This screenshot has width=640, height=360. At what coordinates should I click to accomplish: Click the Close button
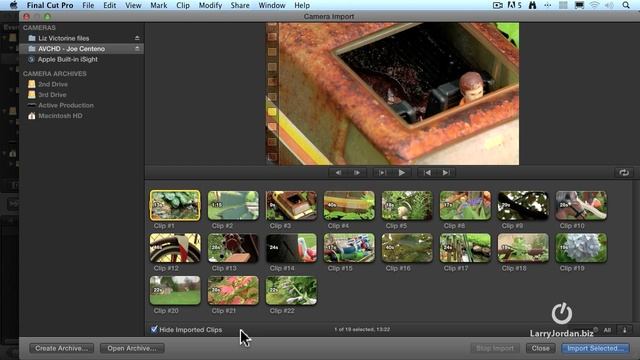click(x=540, y=348)
